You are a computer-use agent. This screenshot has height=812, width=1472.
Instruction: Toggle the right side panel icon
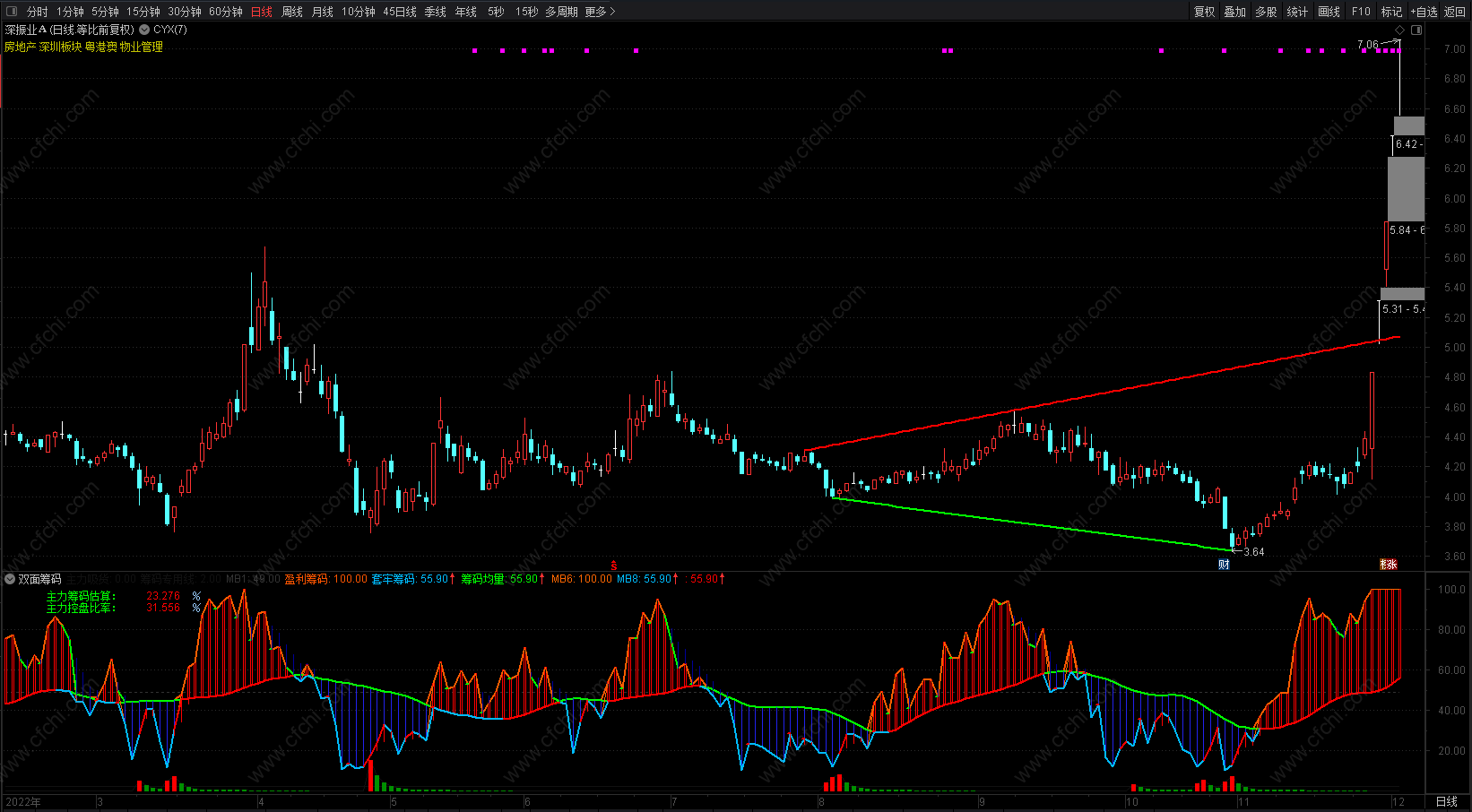pyautogui.click(x=1416, y=30)
